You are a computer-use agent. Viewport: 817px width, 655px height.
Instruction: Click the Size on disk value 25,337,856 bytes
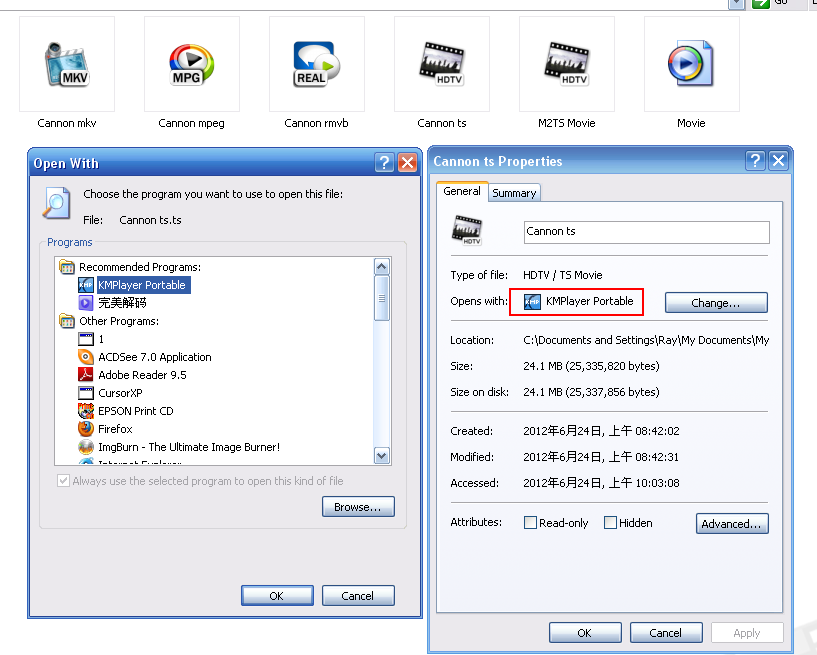pyautogui.click(x=591, y=392)
